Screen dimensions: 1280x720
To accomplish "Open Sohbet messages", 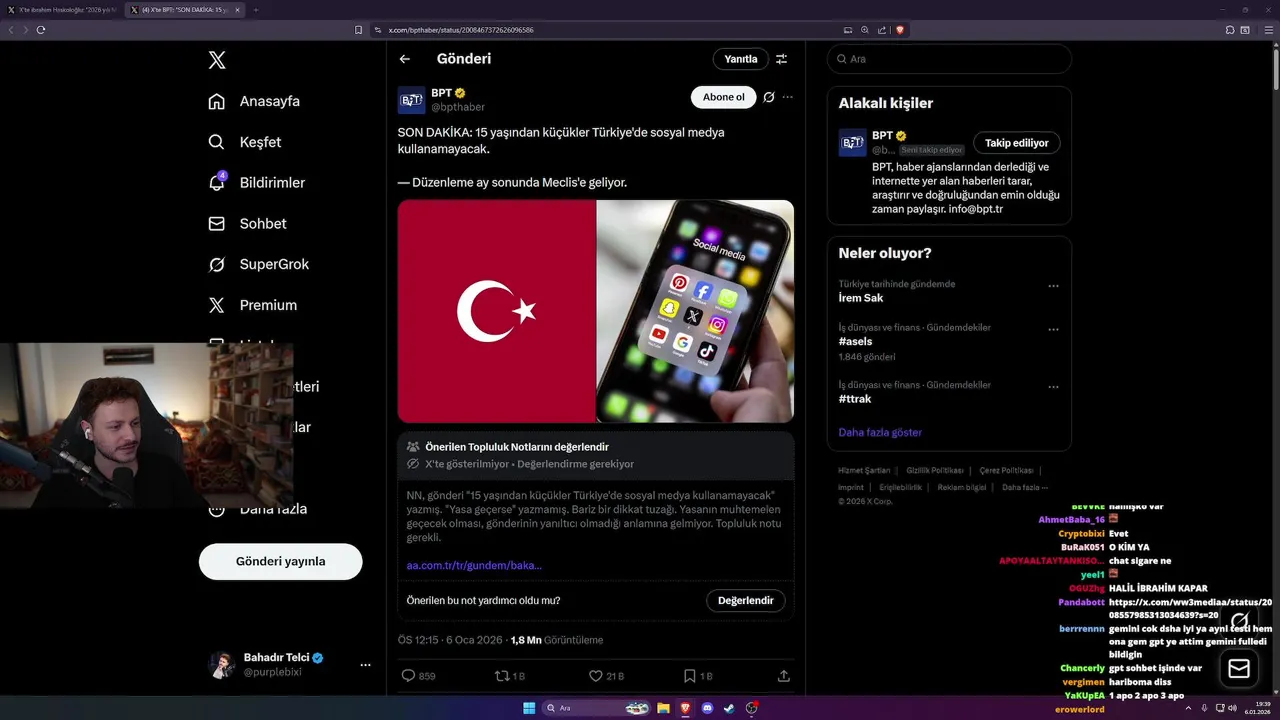I will [x=247, y=224].
